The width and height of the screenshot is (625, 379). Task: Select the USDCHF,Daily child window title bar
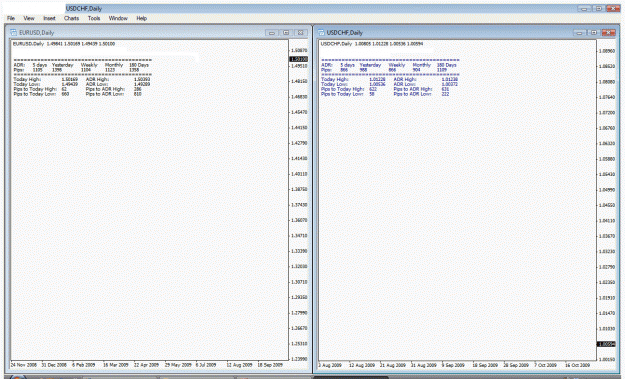[467, 33]
